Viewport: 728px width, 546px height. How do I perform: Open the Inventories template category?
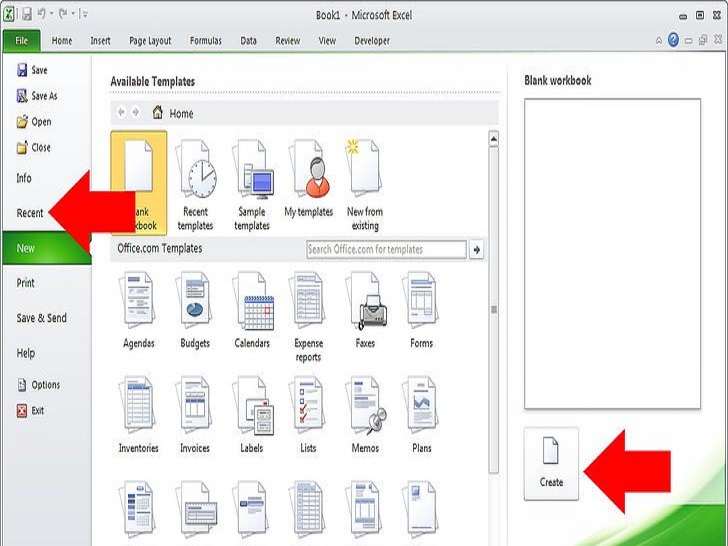pyautogui.click(x=138, y=415)
